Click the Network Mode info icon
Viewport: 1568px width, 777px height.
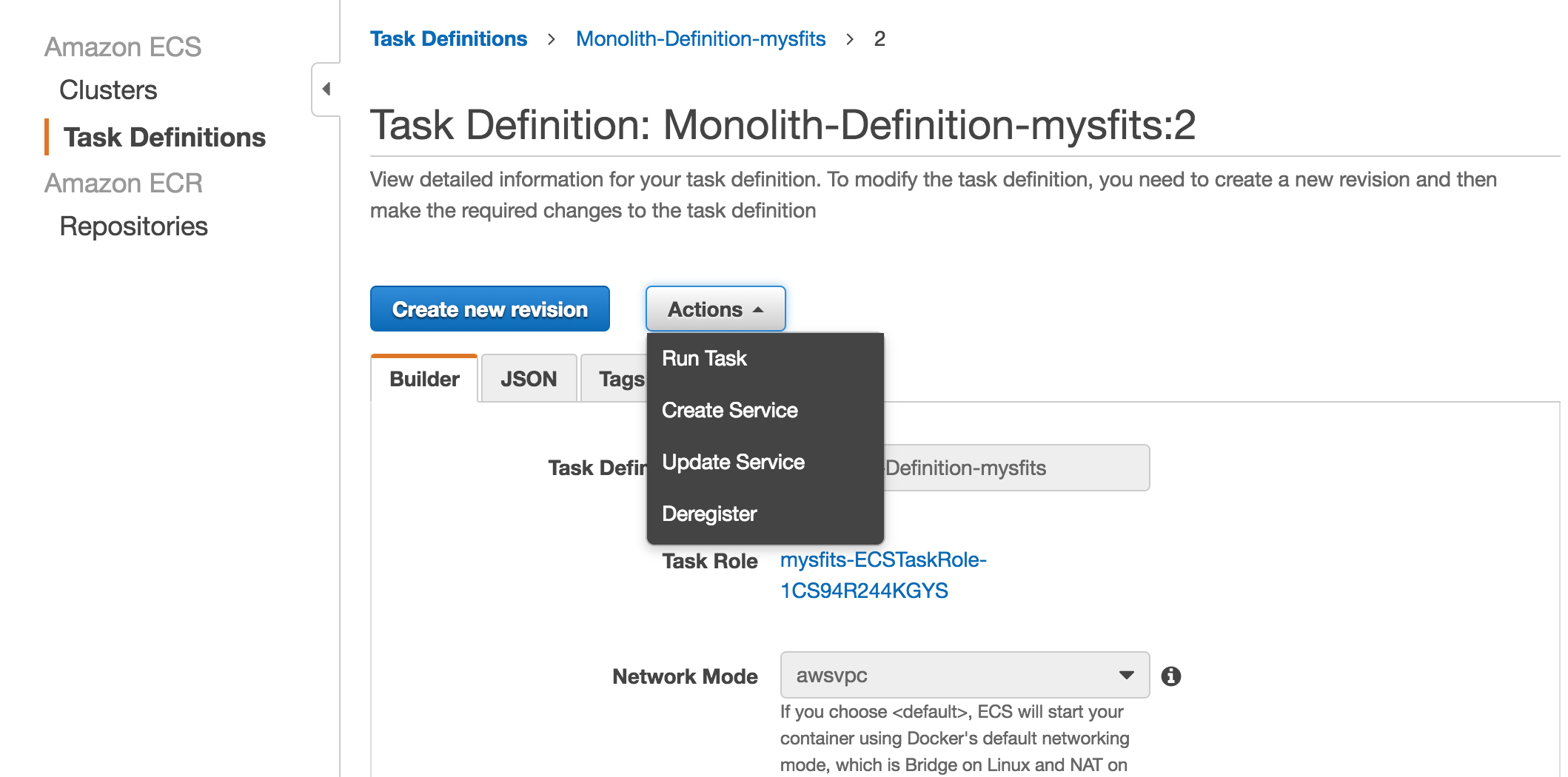point(1170,676)
